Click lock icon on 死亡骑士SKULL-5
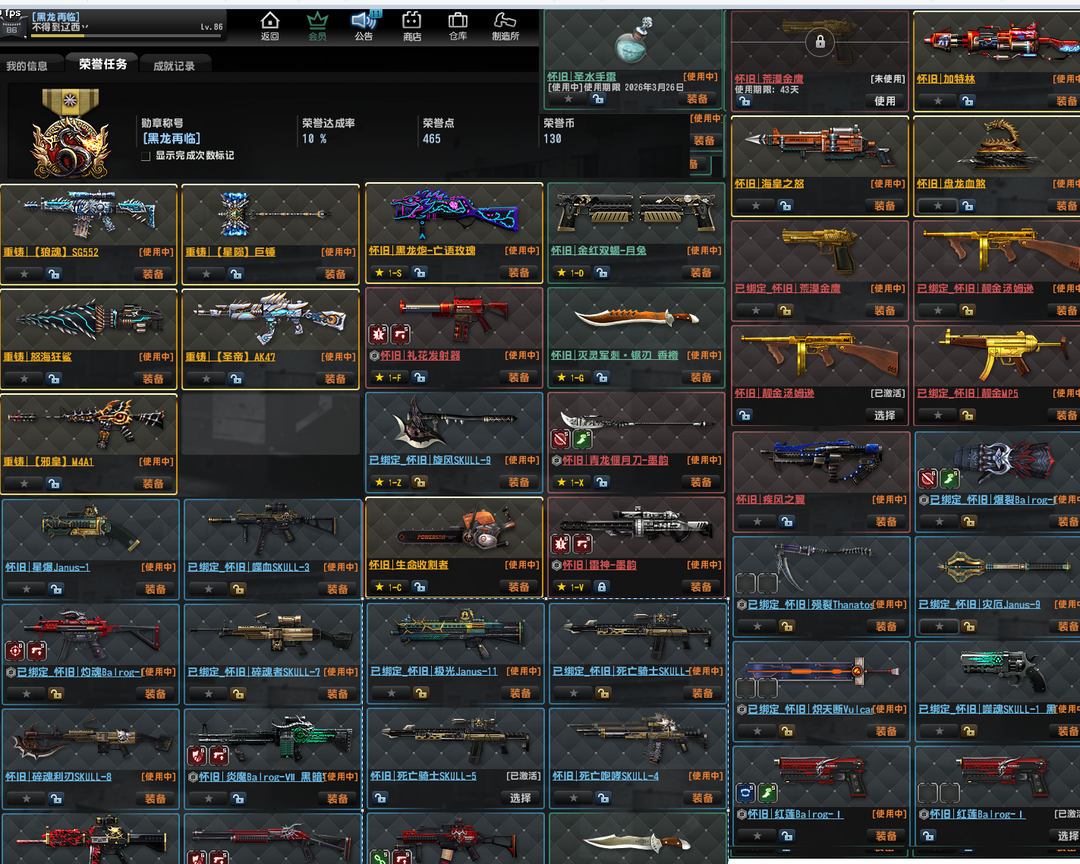Screen dimensions: 1080x864 point(380,798)
